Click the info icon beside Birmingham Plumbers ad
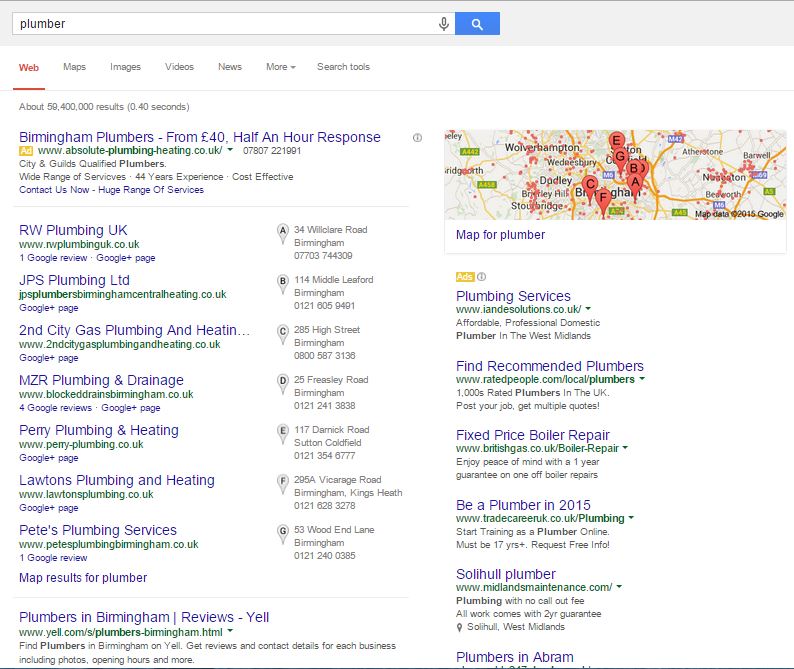794x669 pixels. click(x=417, y=138)
